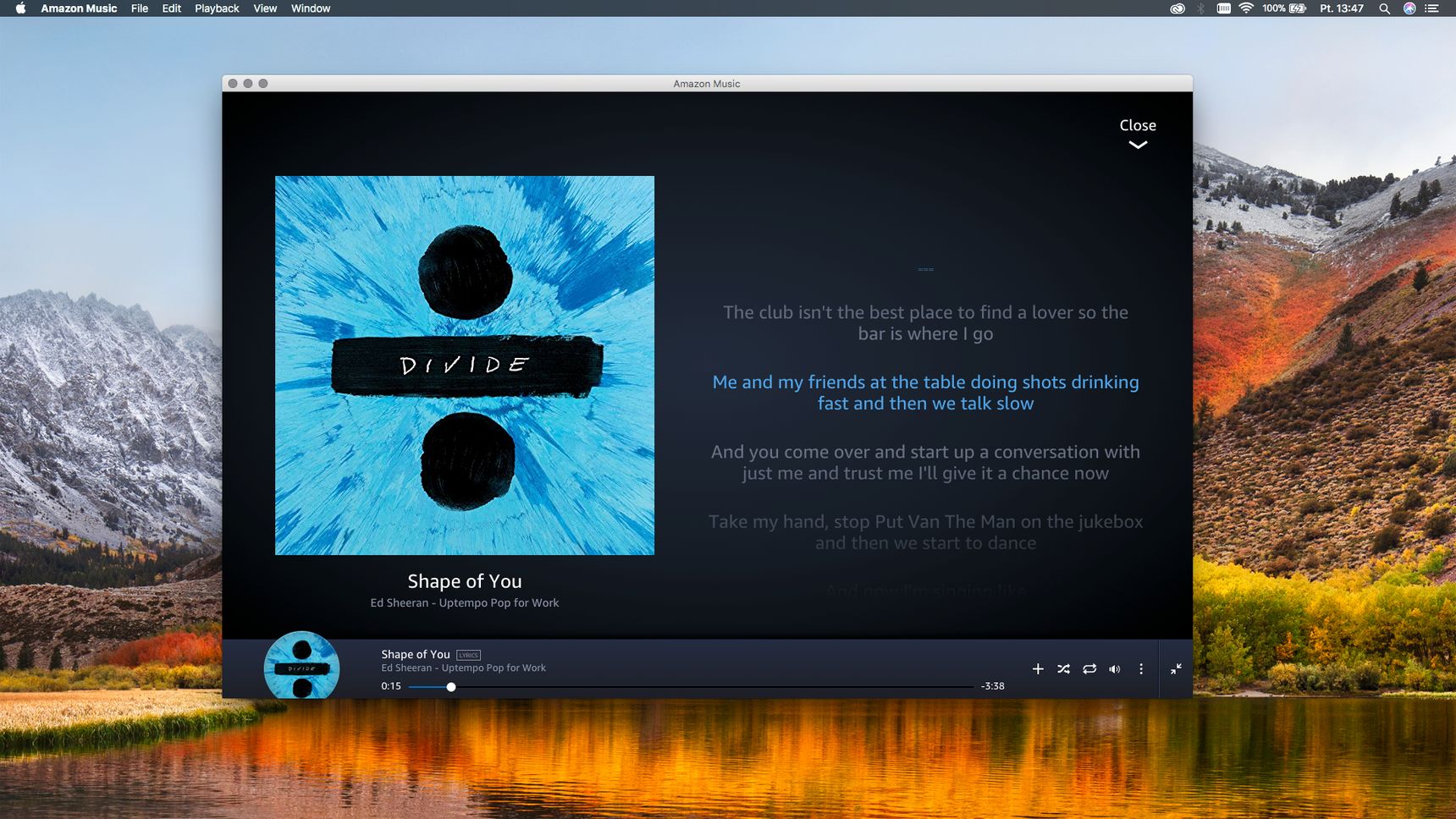Click the Shape of You title below the artwork
This screenshot has width=1456, height=819.
coord(465,581)
